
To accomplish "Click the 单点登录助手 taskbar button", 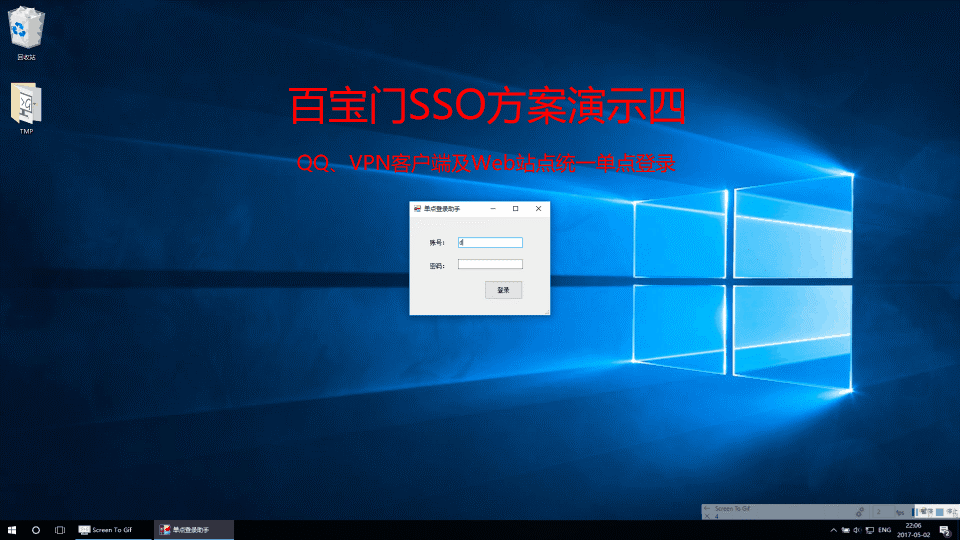I will click(193, 530).
